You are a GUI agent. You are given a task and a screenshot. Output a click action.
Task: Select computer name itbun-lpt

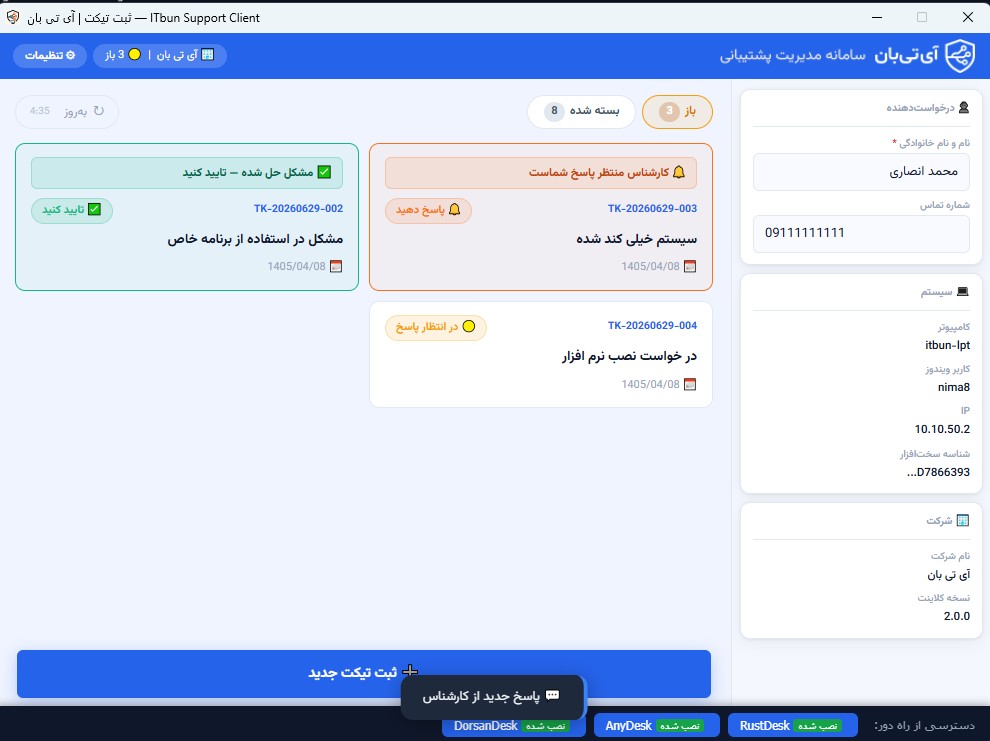(x=947, y=345)
